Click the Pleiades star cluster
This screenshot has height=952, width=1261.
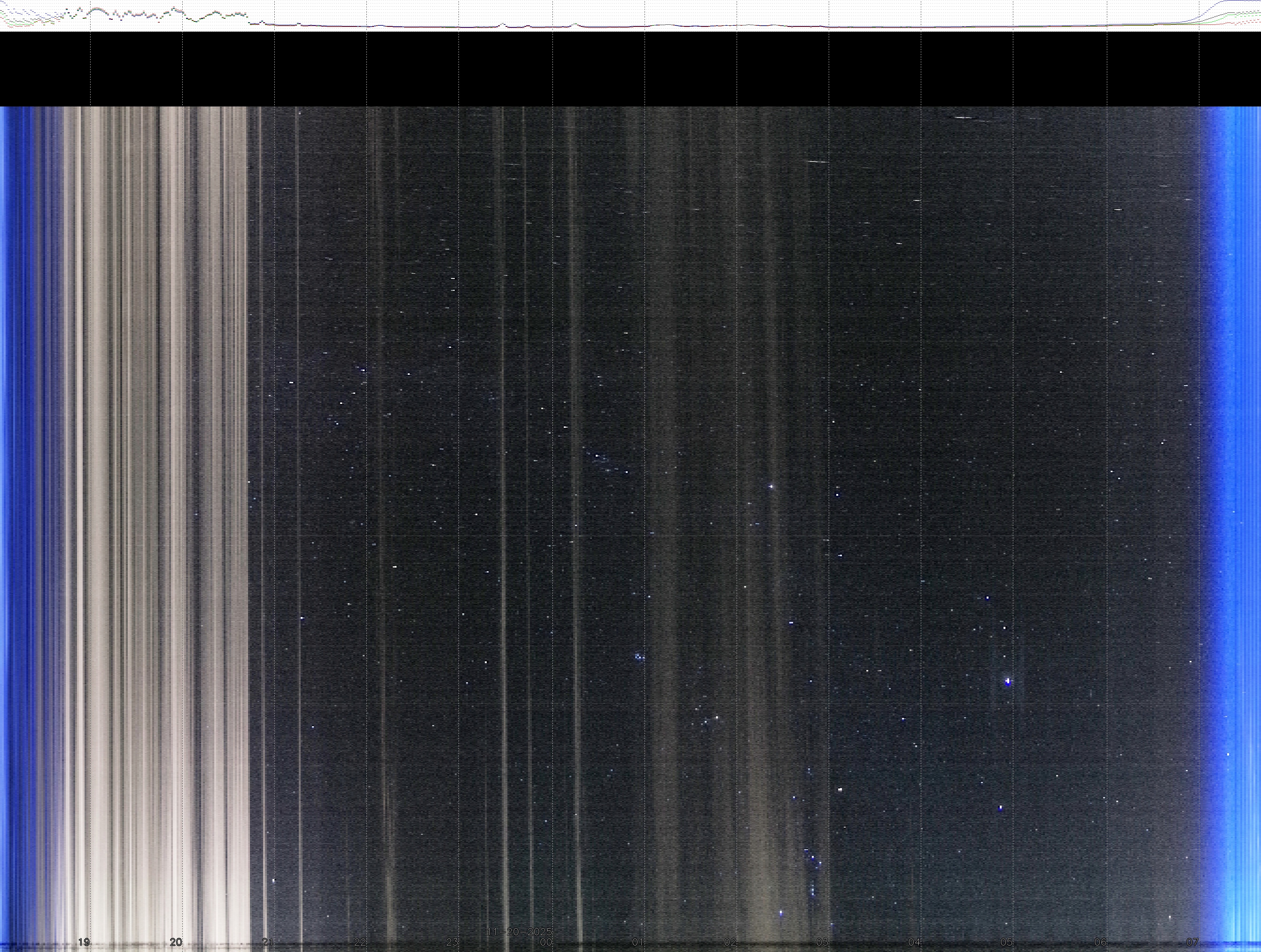pyautogui.click(x=639, y=657)
